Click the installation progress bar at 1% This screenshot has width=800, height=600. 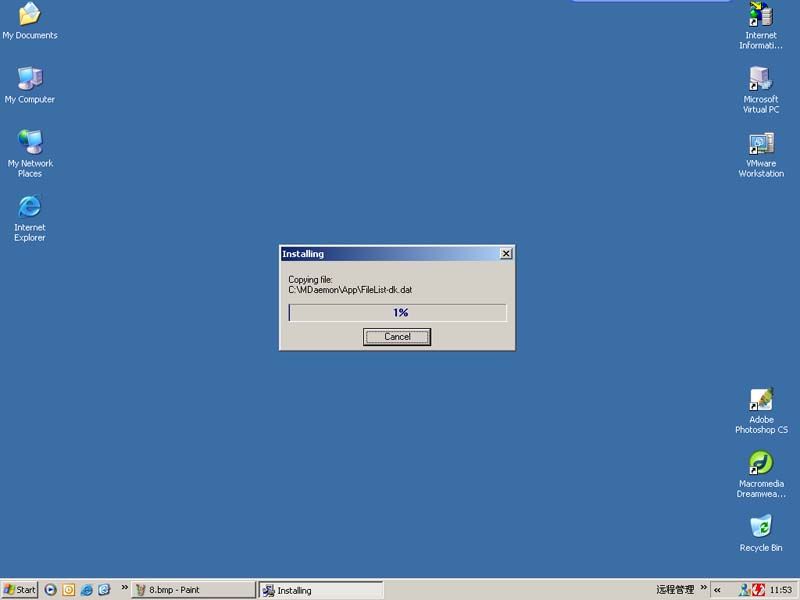397,313
